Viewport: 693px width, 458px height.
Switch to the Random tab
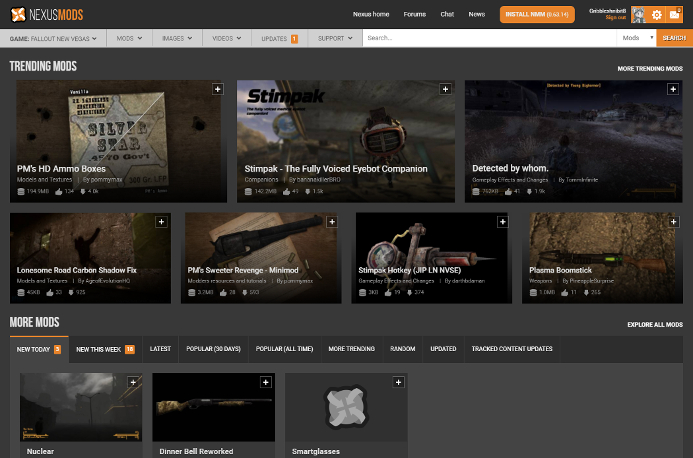click(403, 349)
